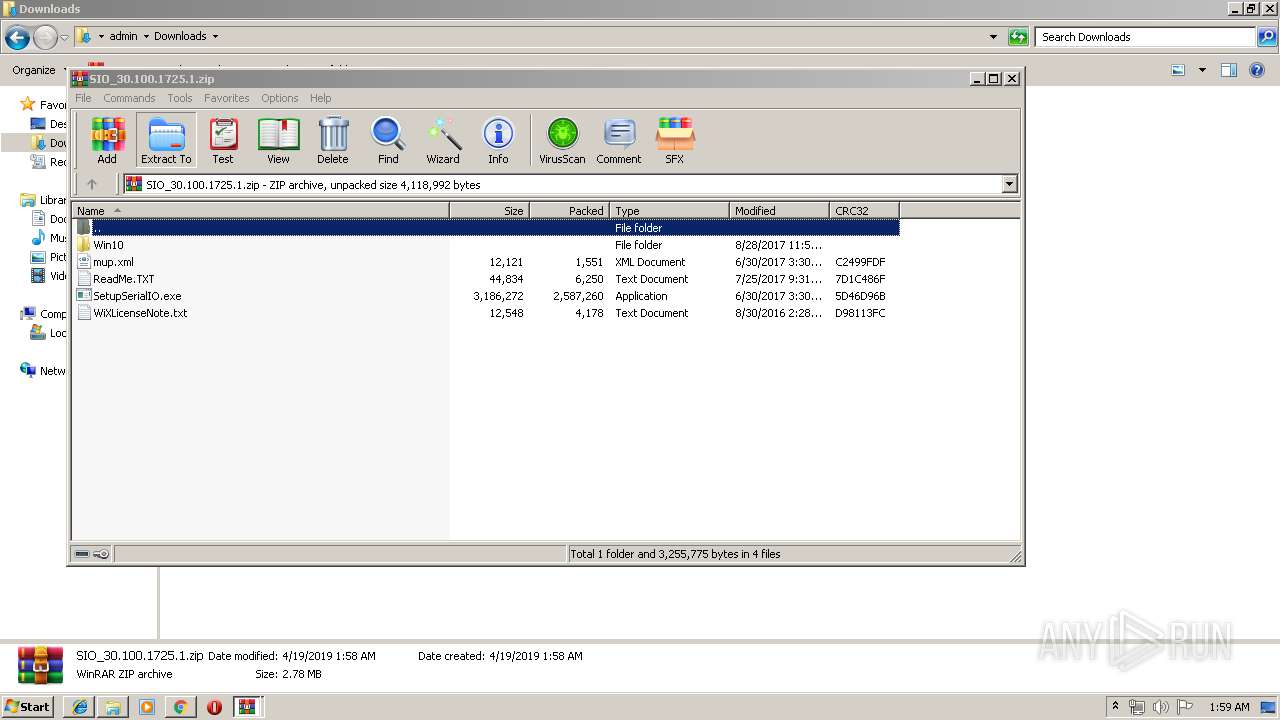Open the Commands menu
The width and height of the screenshot is (1280, 720).
tap(129, 98)
